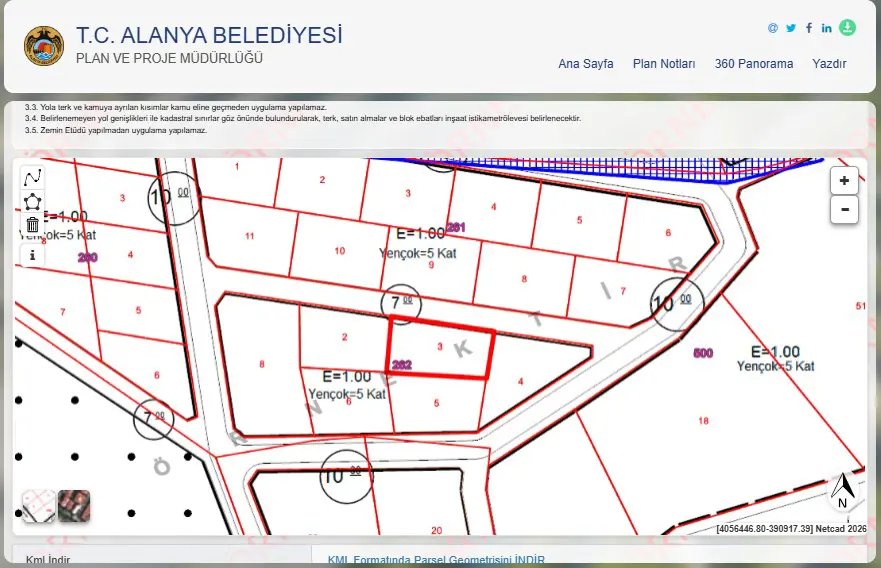This screenshot has height=568, width=881.
Task: Click the Kml İndir label
Action: (48, 560)
